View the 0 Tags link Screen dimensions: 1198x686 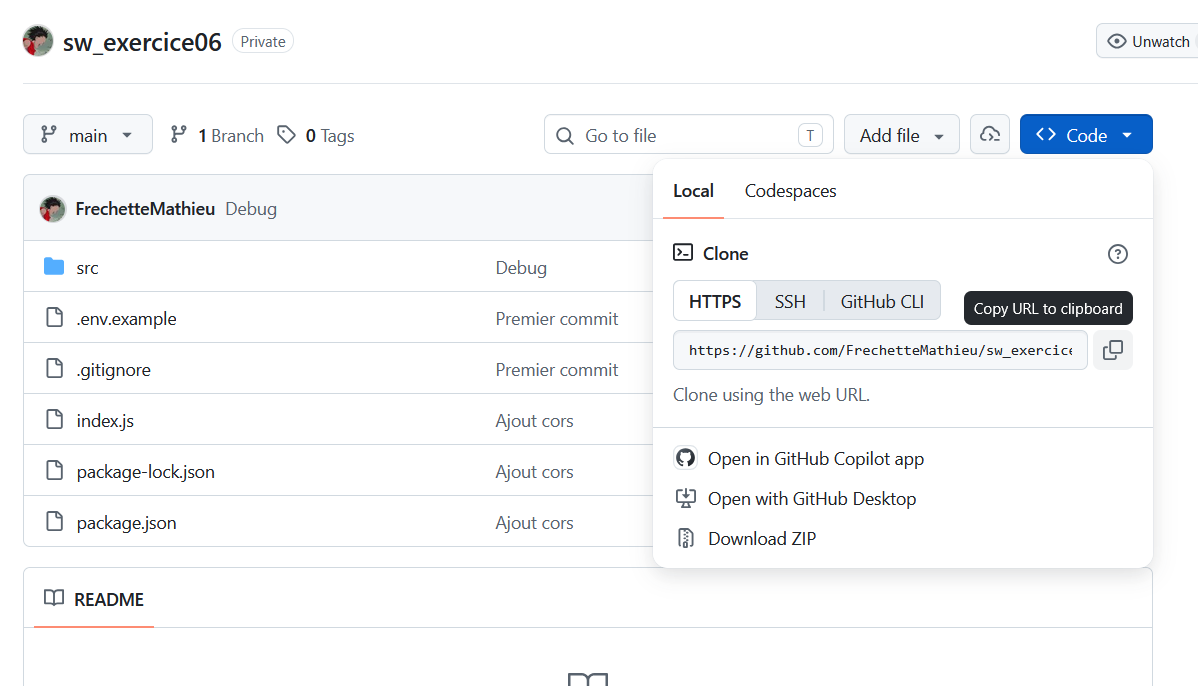(x=316, y=135)
